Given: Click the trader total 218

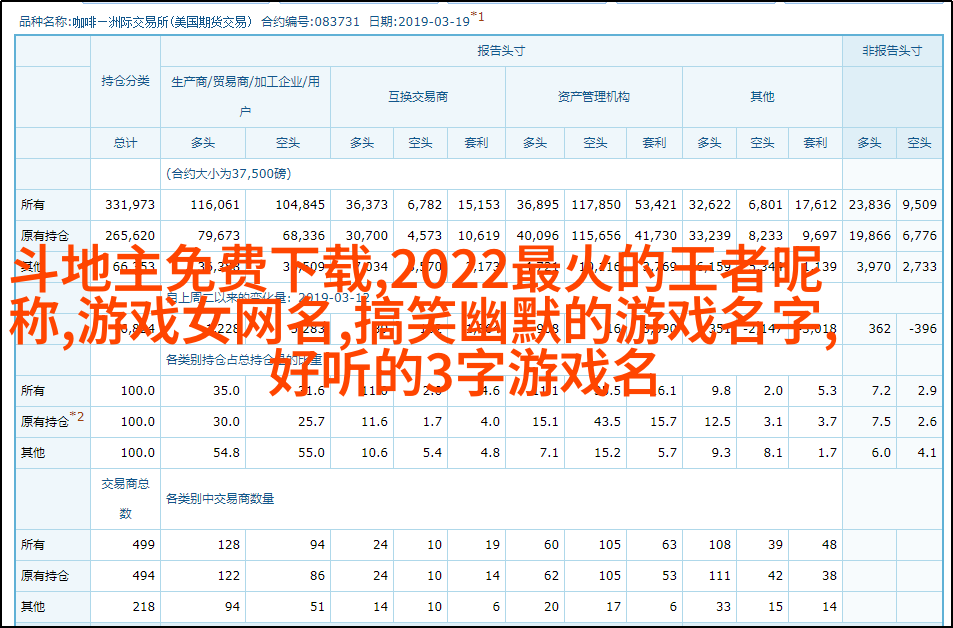Looking at the screenshot, I should (x=143, y=607).
